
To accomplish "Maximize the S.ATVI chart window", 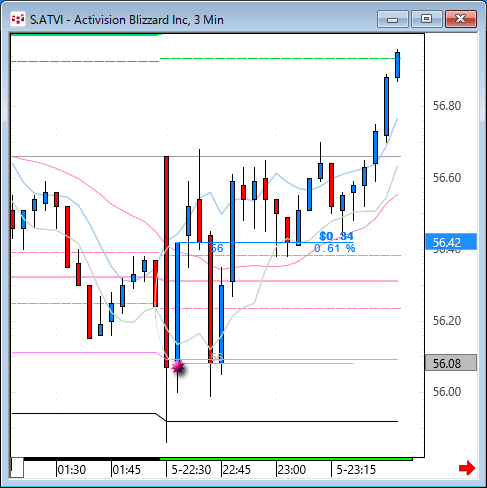I will point(426,19).
